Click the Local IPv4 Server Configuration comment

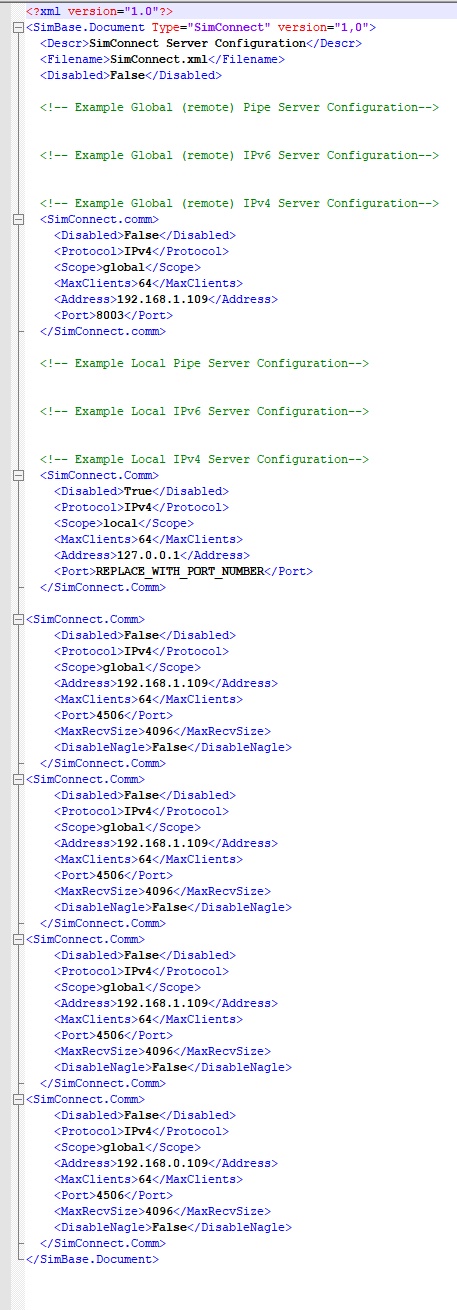205,459
